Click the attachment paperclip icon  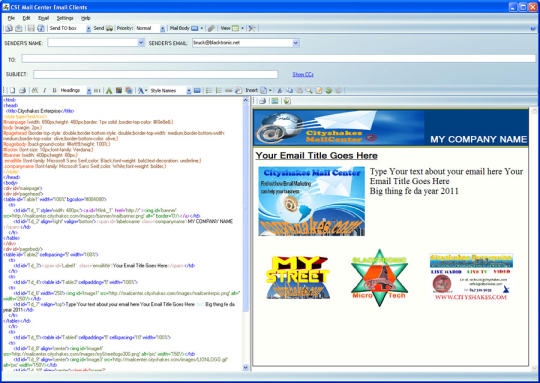[x=211, y=28]
